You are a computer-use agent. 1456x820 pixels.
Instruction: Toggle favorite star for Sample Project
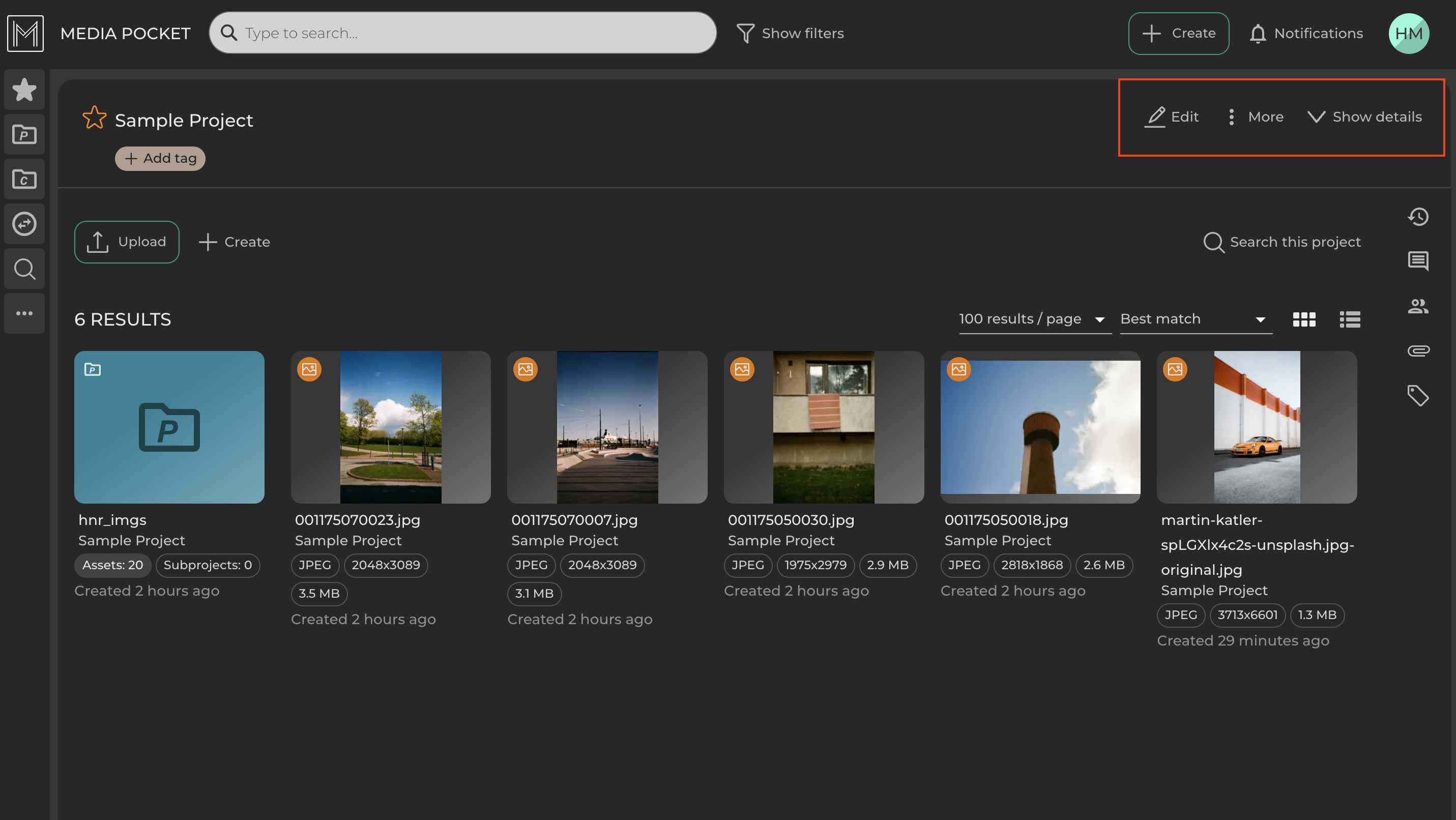tap(94, 118)
